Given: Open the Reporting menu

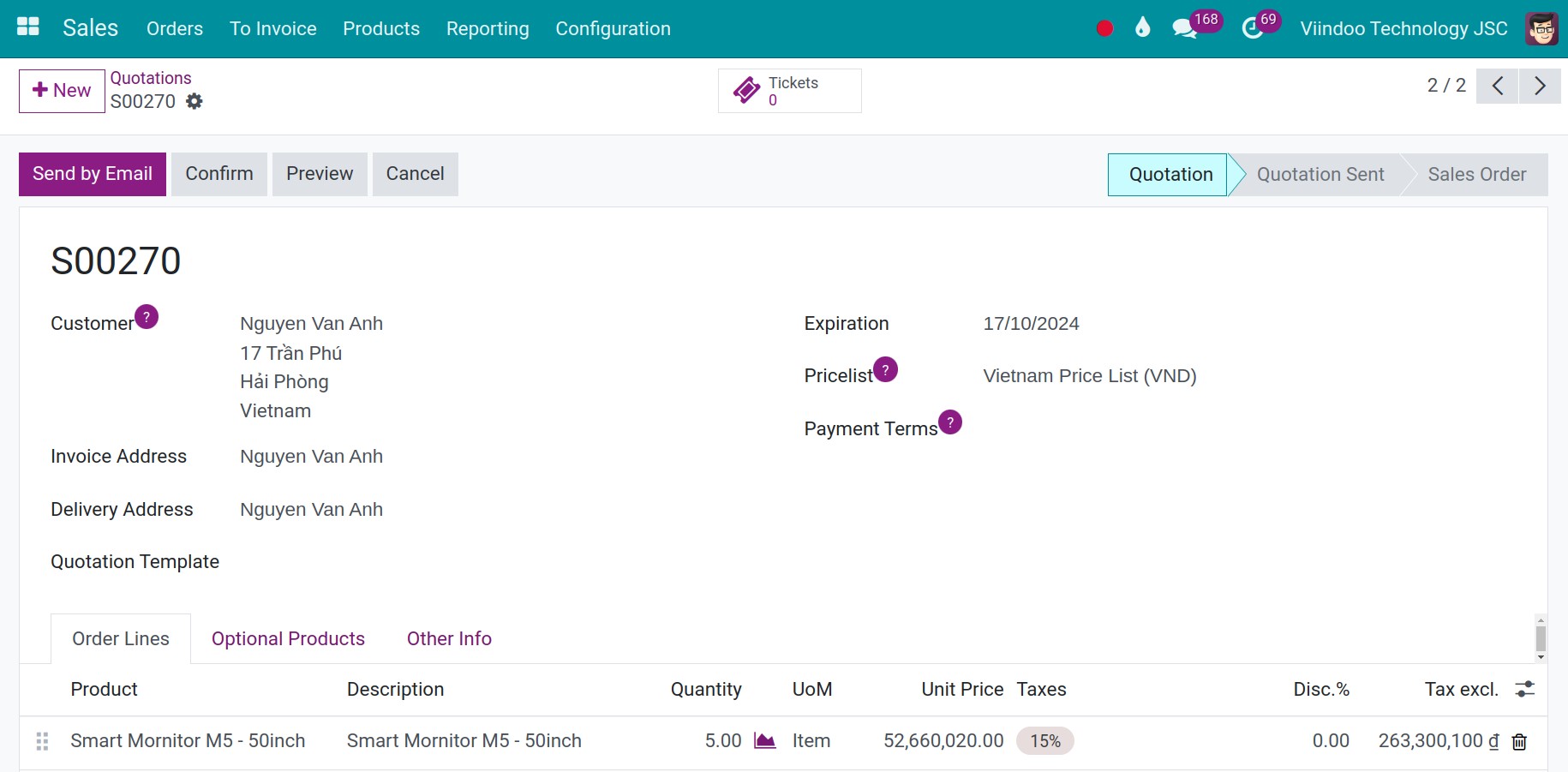Looking at the screenshot, I should [487, 28].
